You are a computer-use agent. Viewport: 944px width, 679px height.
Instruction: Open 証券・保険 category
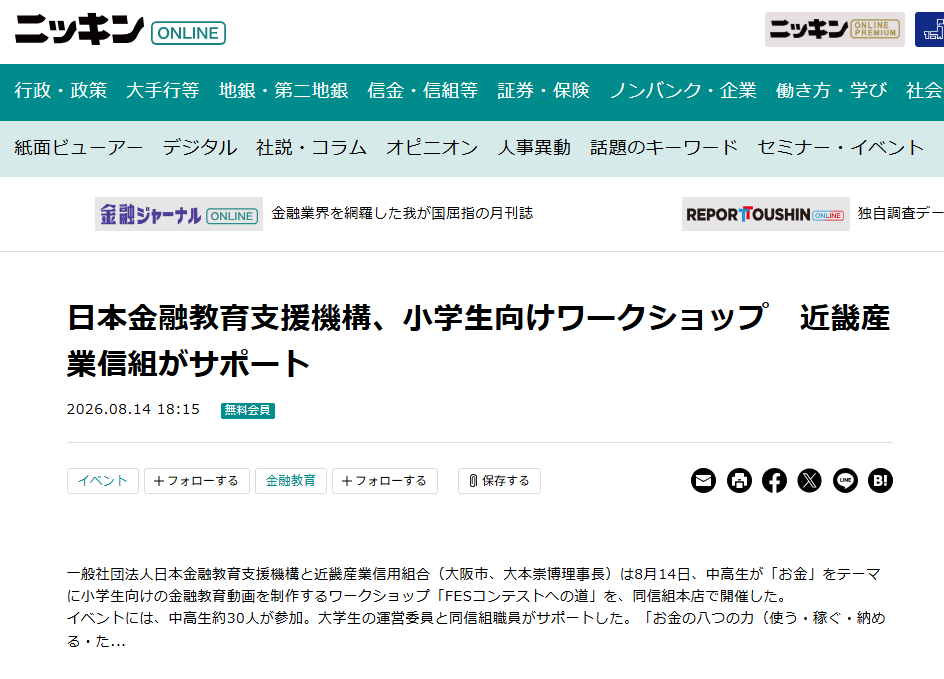[x=544, y=91]
